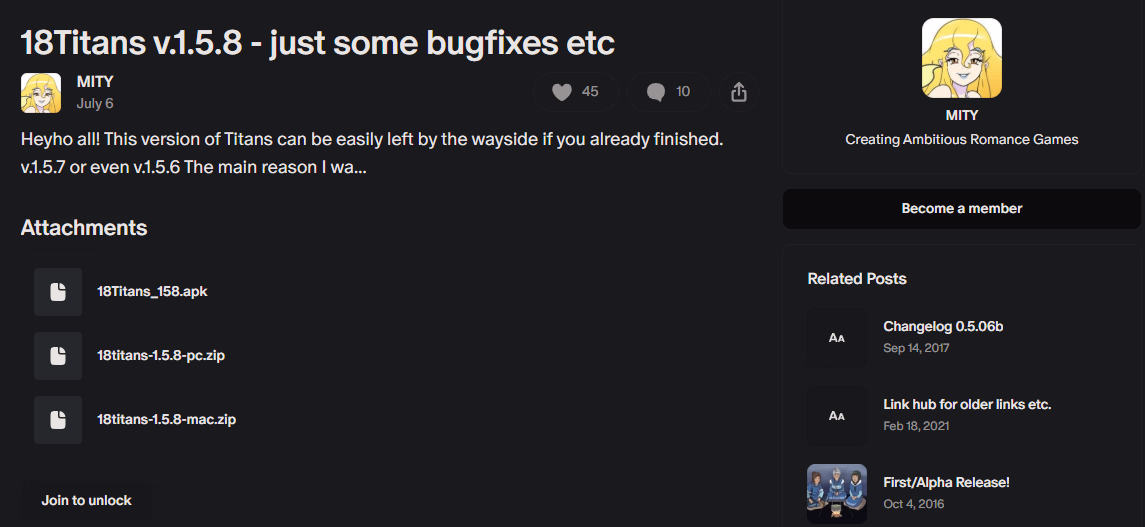Click the Join to unlock button
The image size is (1145, 527).
click(87, 500)
